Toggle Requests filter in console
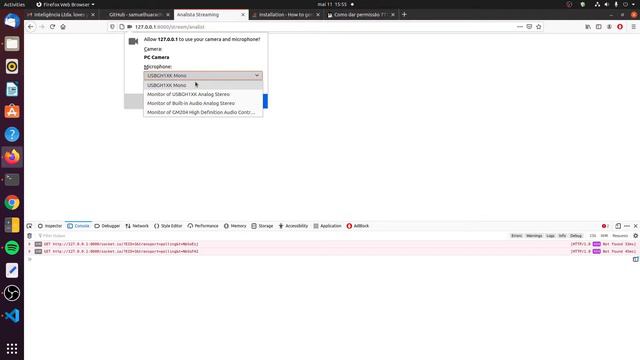 coord(620,236)
